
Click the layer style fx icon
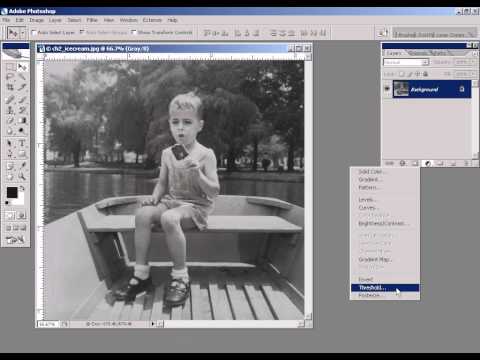tap(403, 163)
